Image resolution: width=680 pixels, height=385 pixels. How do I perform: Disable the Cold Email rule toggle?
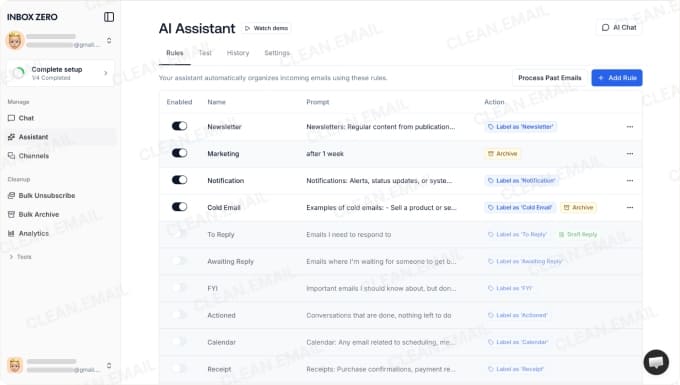(179, 206)
